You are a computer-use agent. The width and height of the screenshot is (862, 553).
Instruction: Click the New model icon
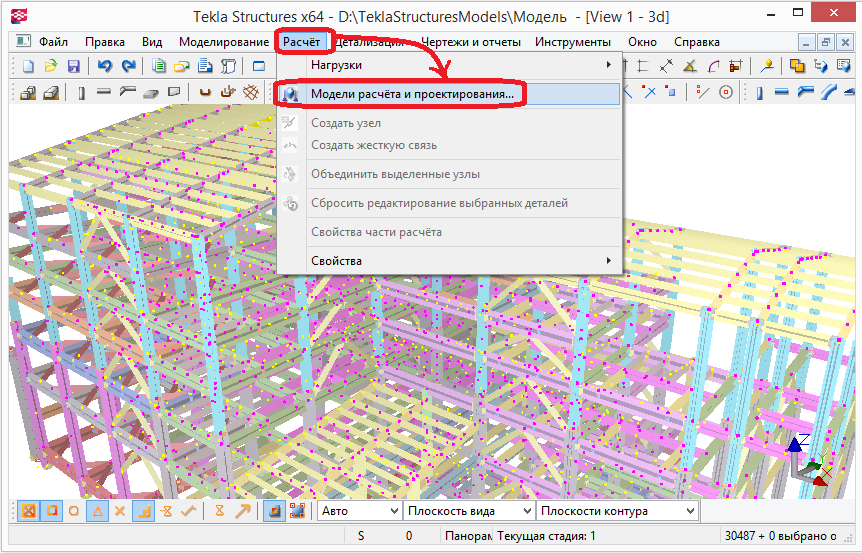pos(27,67)
